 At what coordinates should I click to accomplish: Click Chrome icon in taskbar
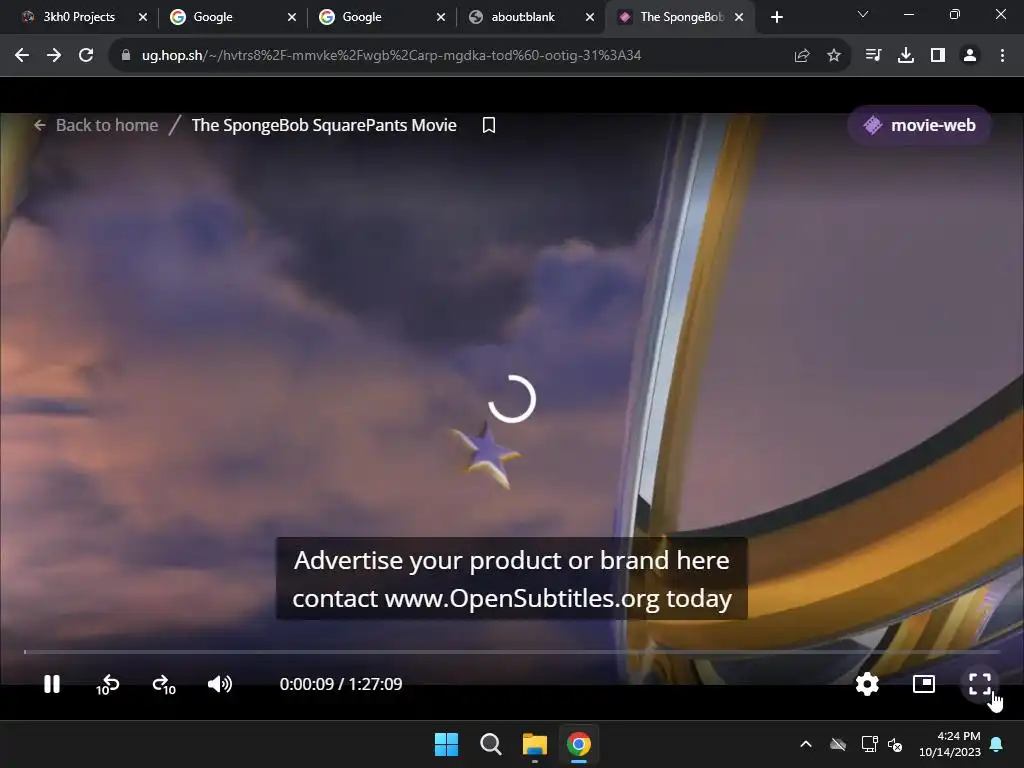pos(579,744)
